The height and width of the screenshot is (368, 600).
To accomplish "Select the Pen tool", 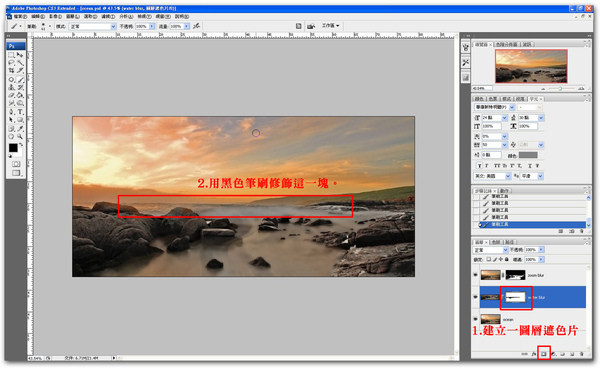I will (11, 112).
